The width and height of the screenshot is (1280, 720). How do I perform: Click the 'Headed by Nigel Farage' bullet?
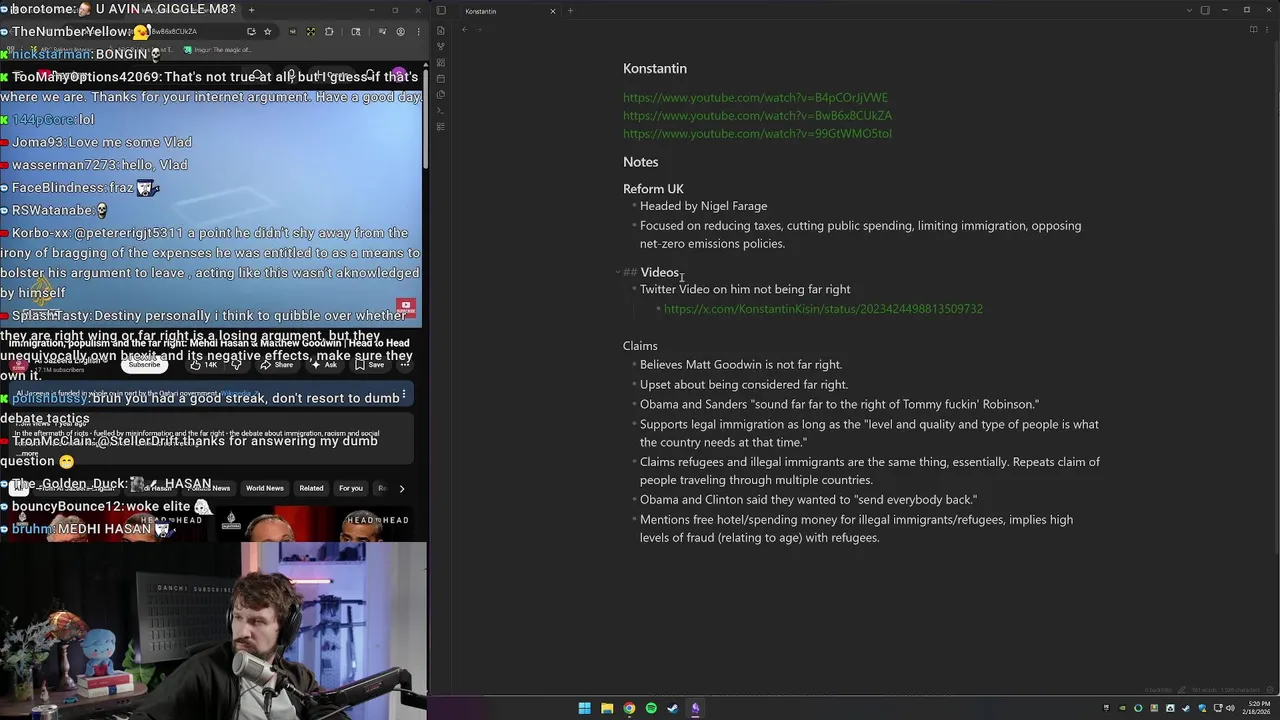click(703, 206)
